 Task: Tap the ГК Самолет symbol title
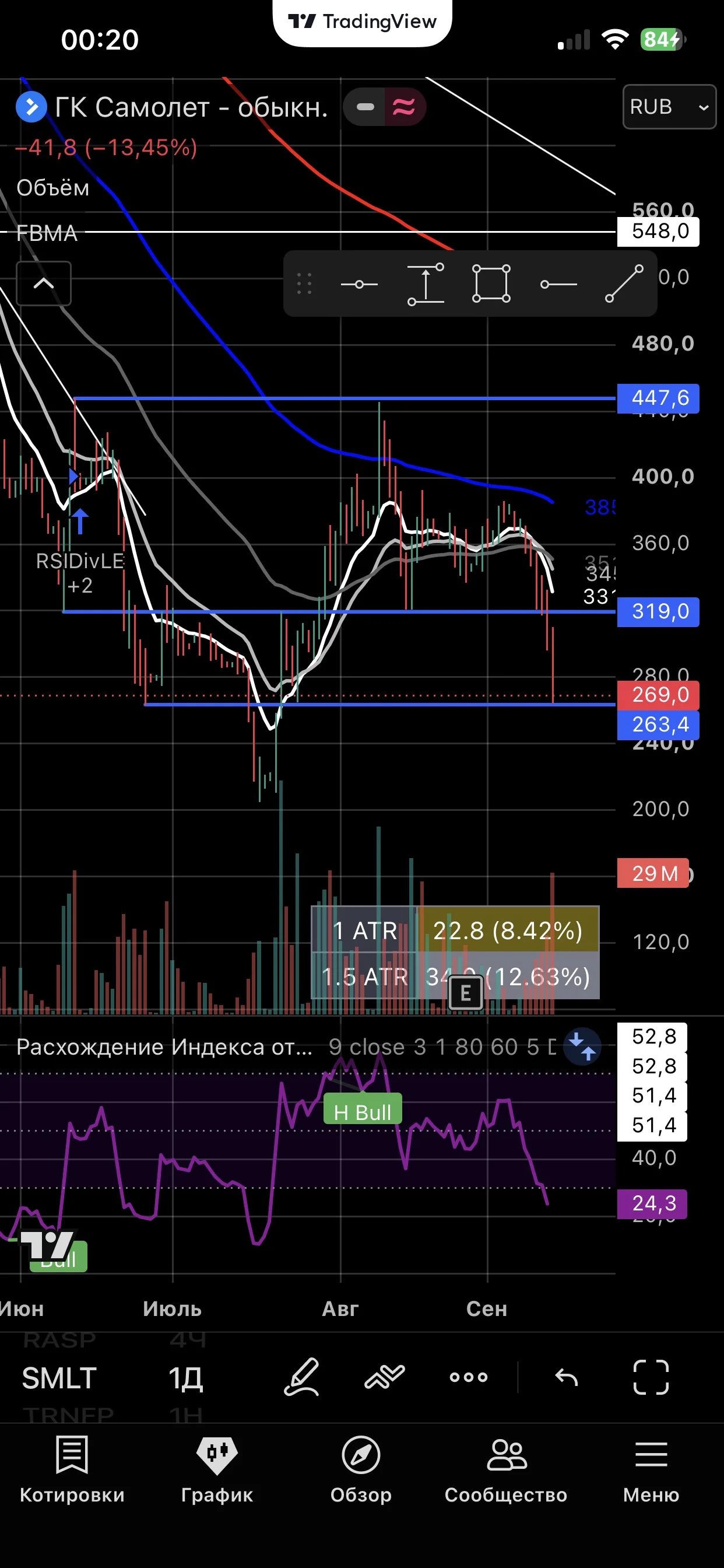click(191, 107)
